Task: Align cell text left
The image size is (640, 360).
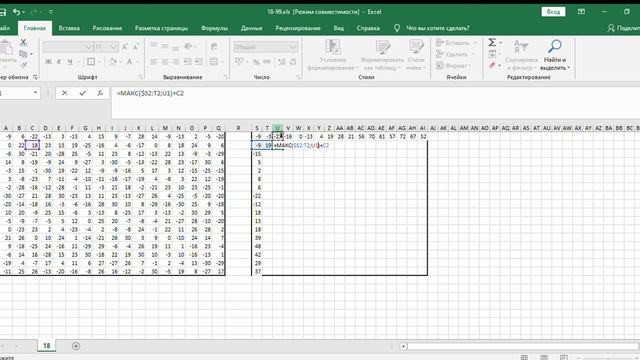Action: (x=153, y=62)
